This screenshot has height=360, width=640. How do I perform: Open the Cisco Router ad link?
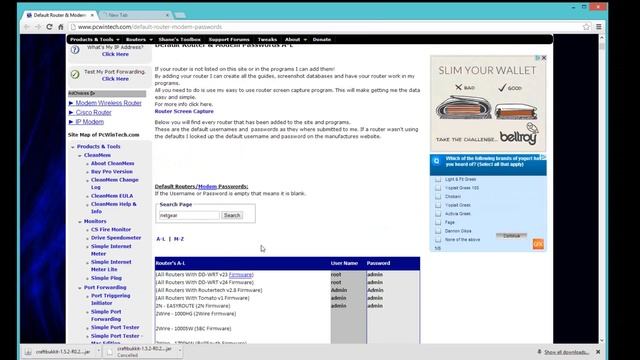coord(93,112)
